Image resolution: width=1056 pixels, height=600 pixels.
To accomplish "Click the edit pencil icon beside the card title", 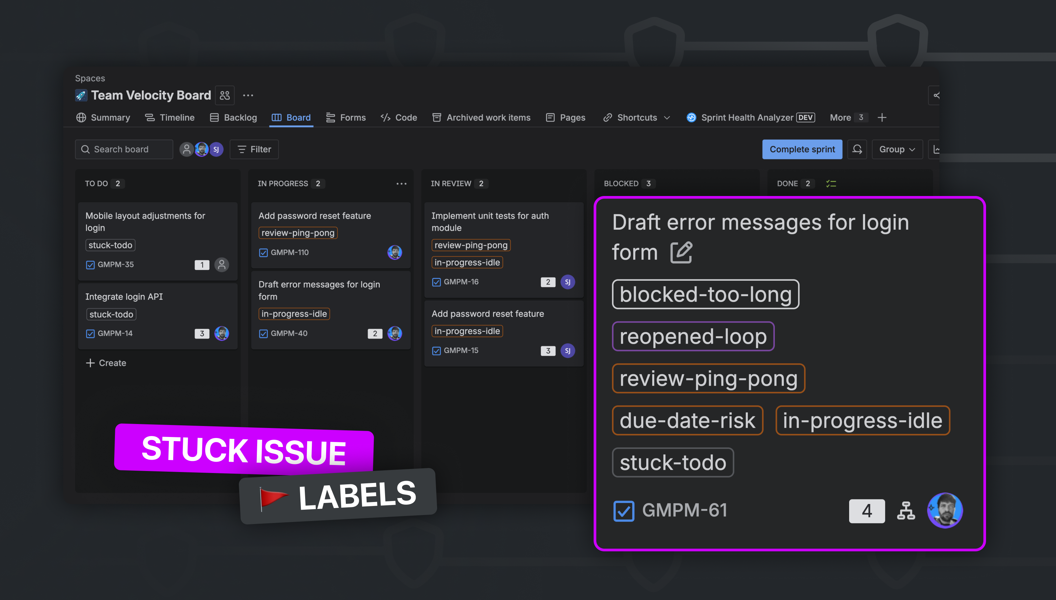I will point(681,253).
